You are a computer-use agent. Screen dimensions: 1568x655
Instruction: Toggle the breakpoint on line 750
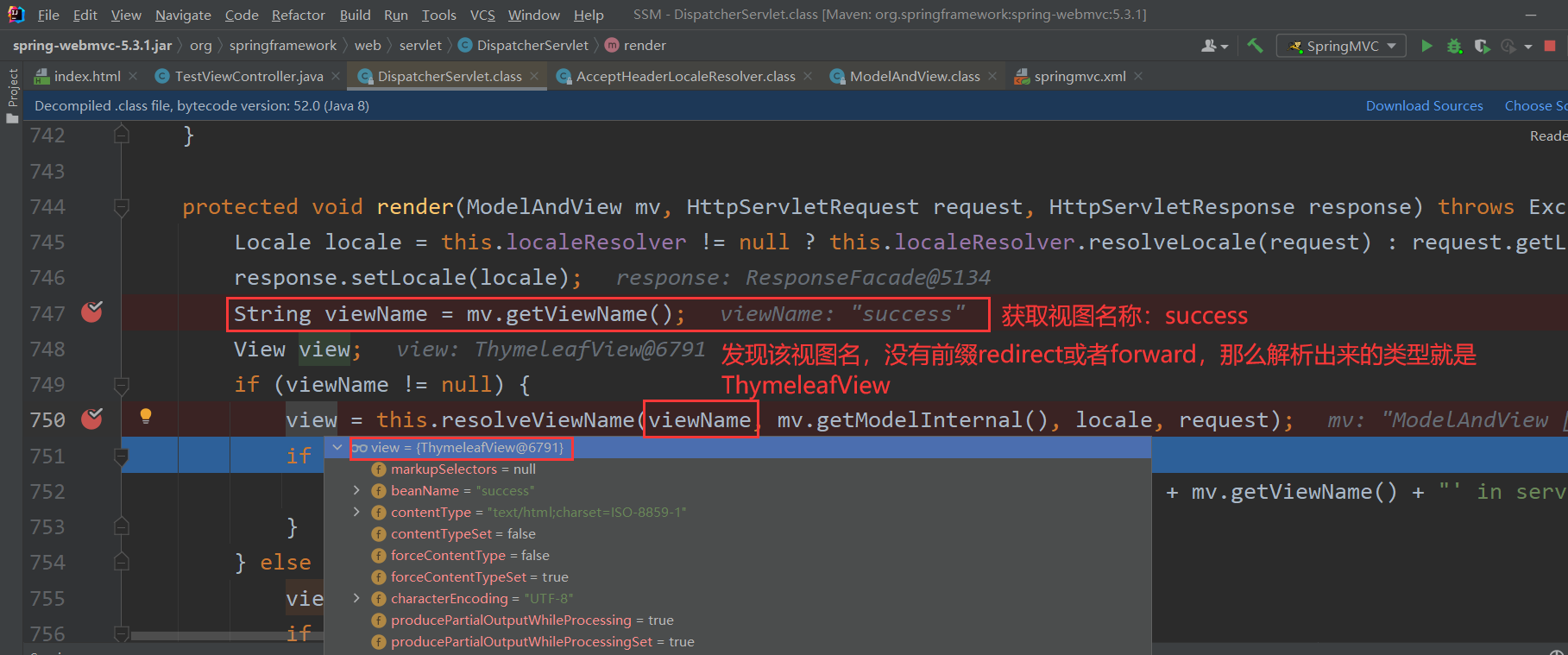pos(91,419)
